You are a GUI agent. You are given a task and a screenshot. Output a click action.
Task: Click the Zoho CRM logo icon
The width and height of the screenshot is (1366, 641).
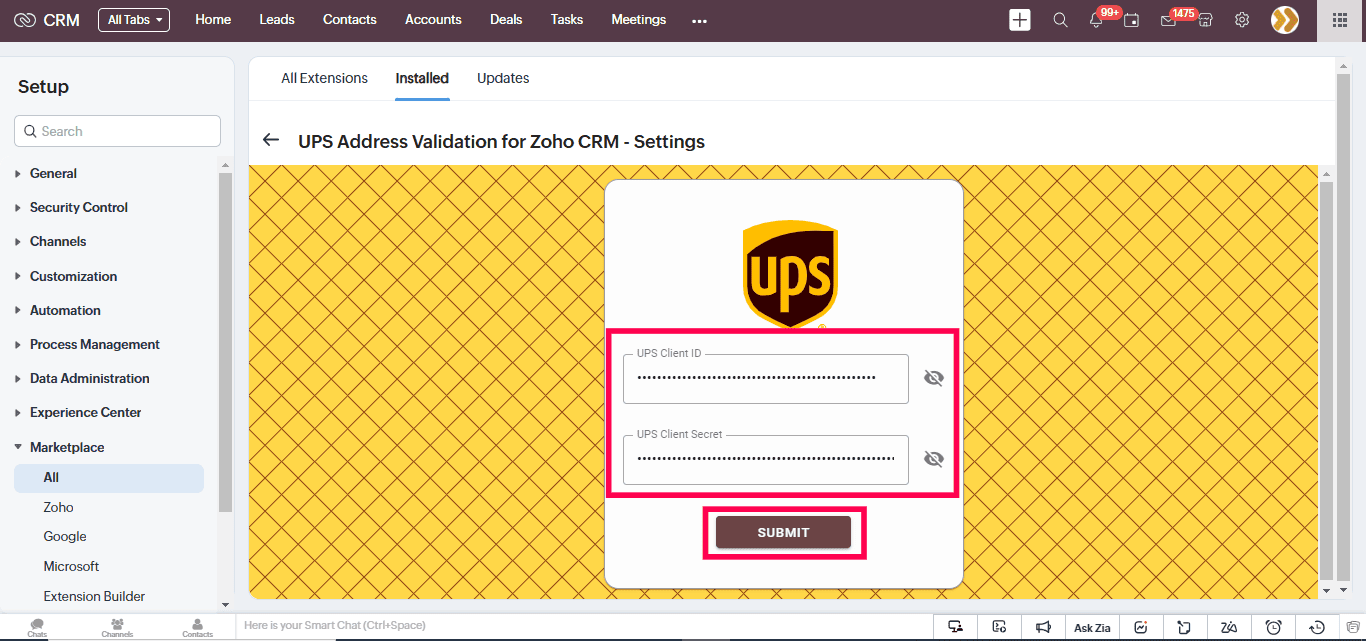25,20
